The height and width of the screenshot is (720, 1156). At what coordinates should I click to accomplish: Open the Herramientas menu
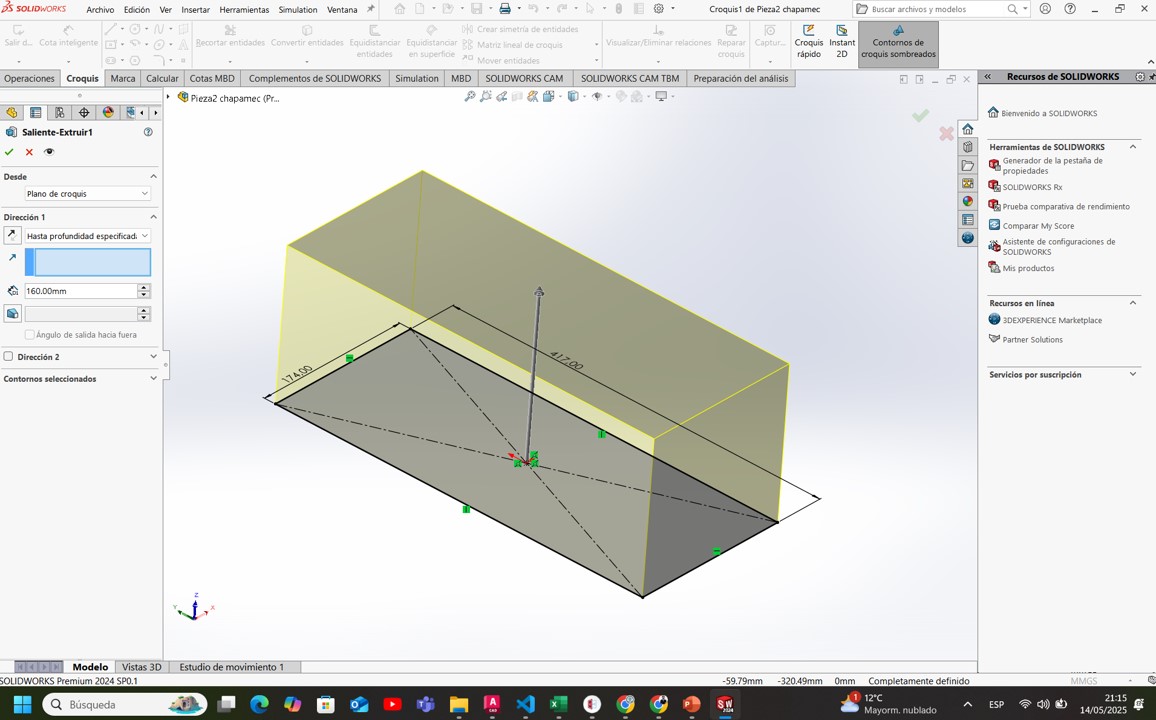coord(244,10)
